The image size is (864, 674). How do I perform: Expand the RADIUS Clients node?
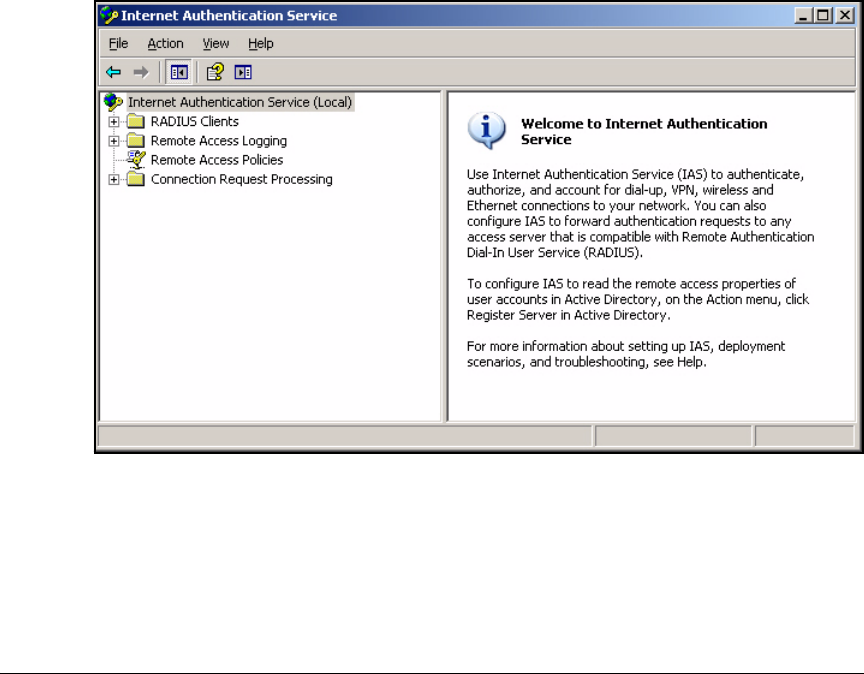[114, 122]
